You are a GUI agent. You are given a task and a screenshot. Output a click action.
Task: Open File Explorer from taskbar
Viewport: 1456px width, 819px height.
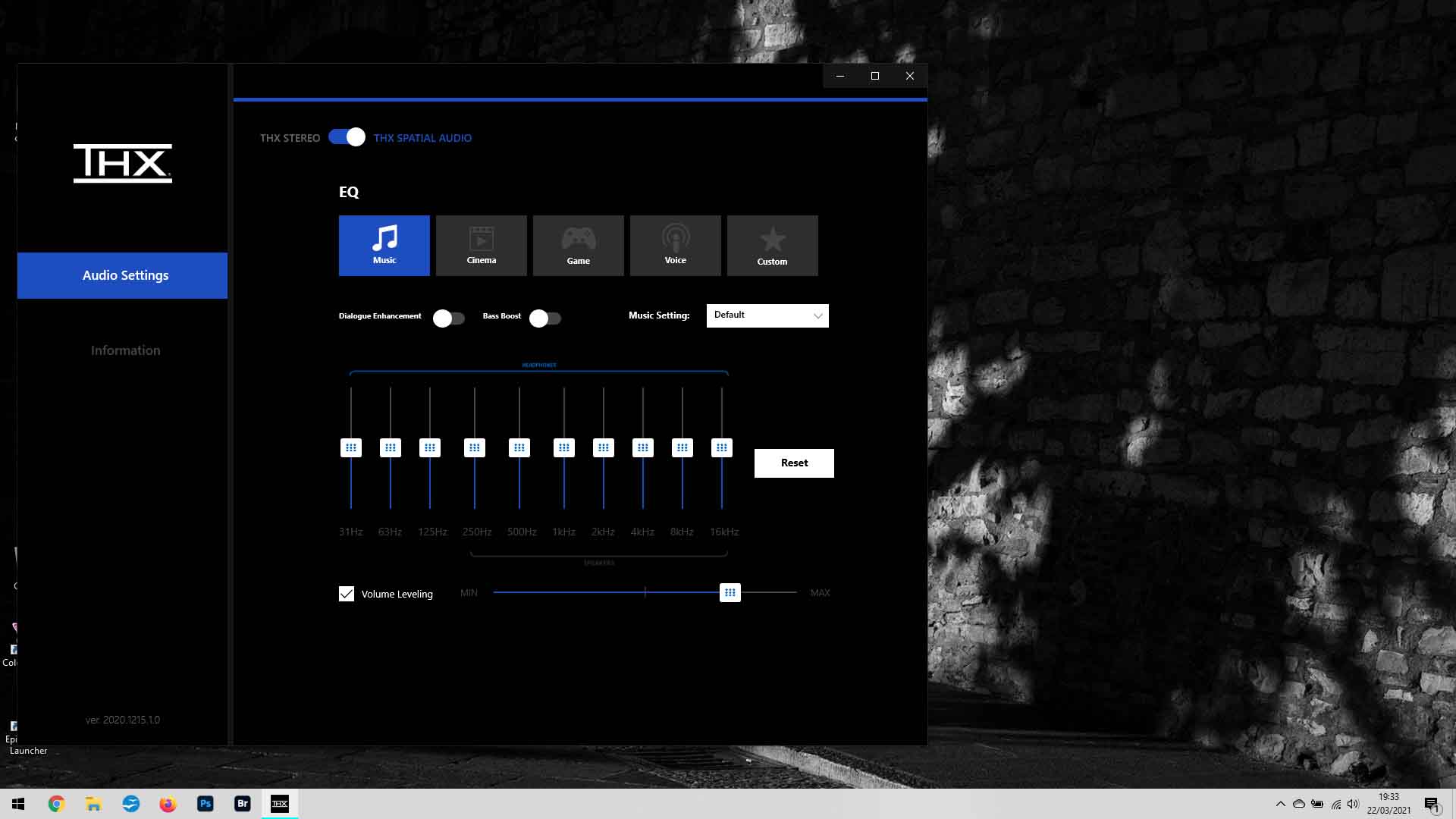point(93,804)
